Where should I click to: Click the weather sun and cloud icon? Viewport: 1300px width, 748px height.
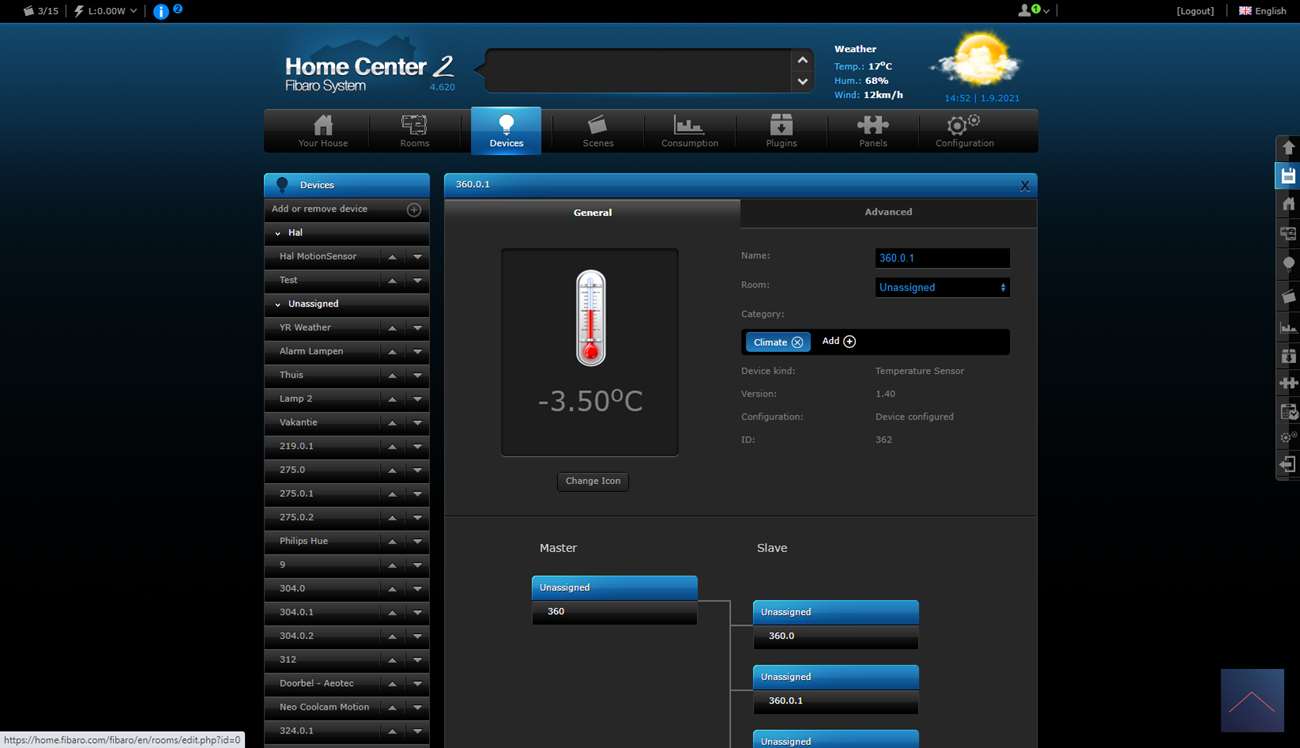pyautogui.click(x=976, y=60)
